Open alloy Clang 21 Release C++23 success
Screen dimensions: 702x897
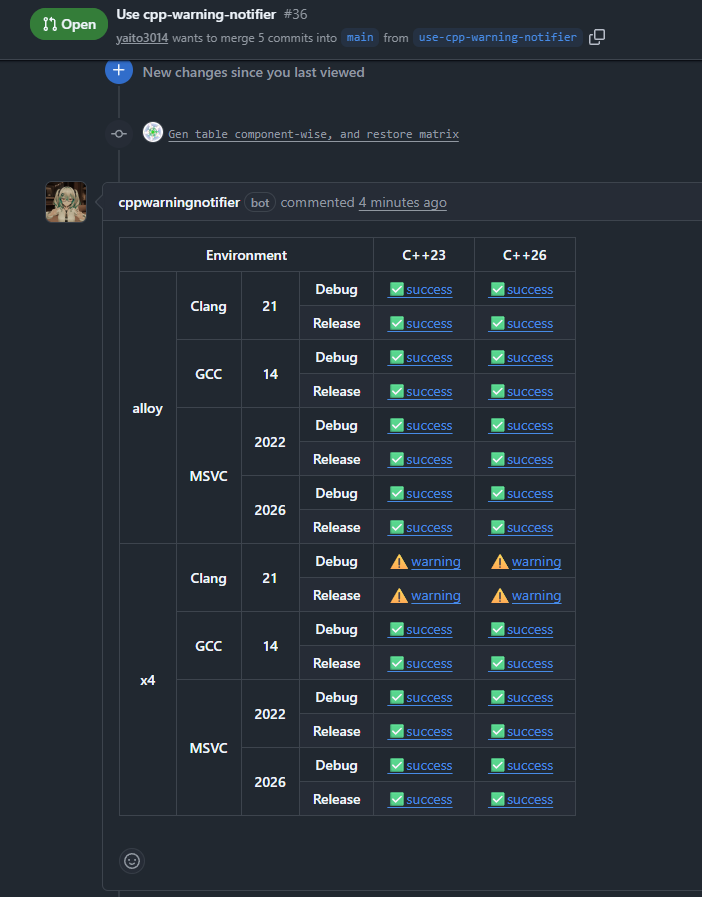coord(421,323)
